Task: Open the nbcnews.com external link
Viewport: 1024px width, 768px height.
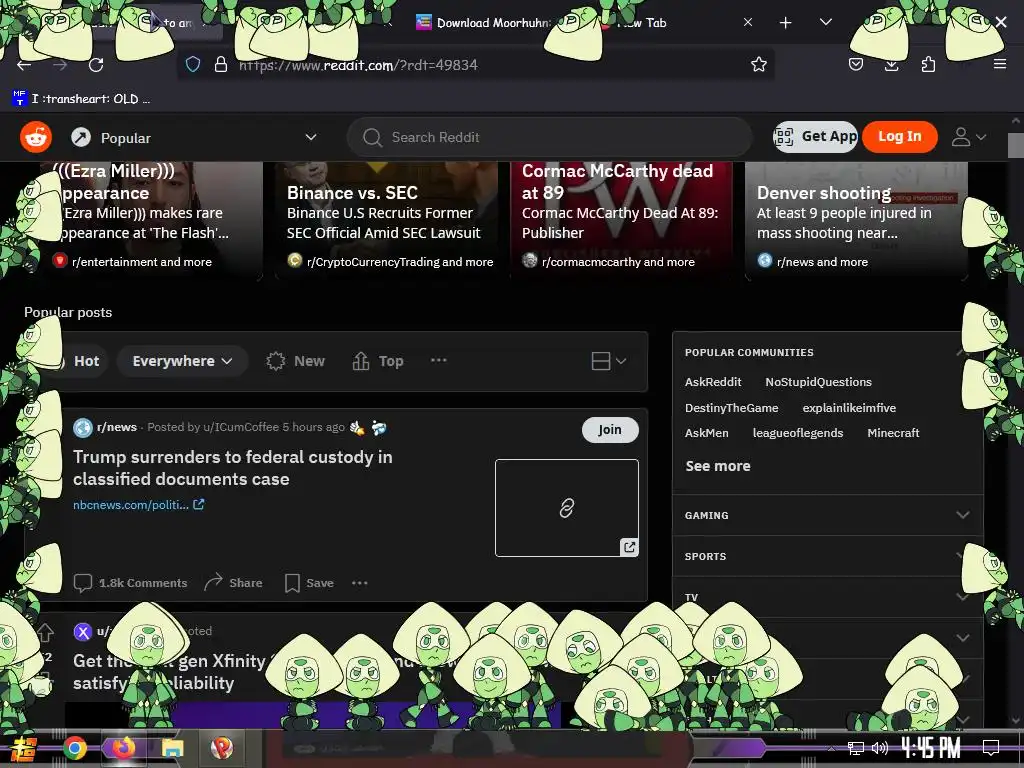Action: point(138,505)
